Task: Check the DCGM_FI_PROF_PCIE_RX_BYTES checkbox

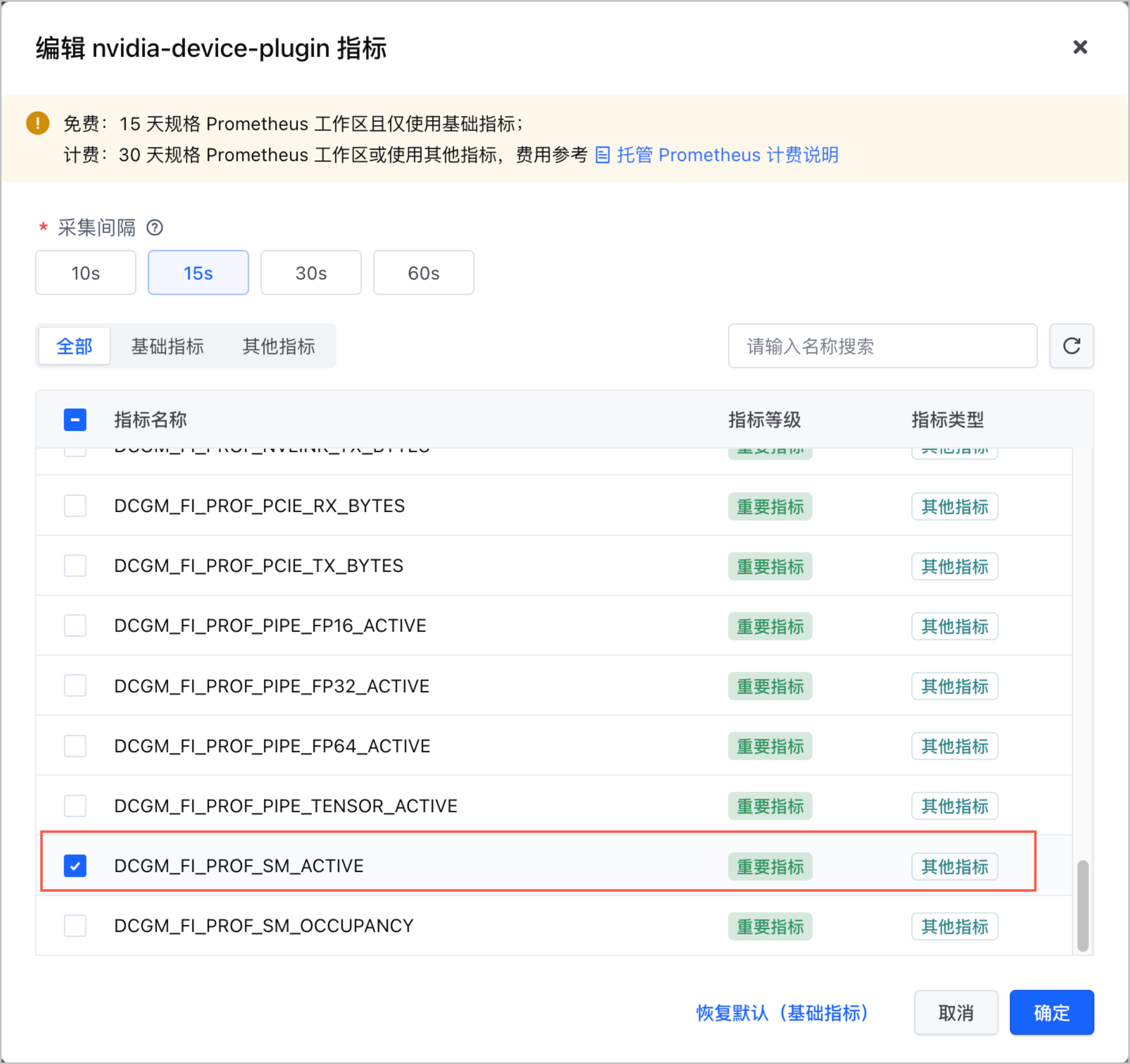Action: click(x=75, y=506)
